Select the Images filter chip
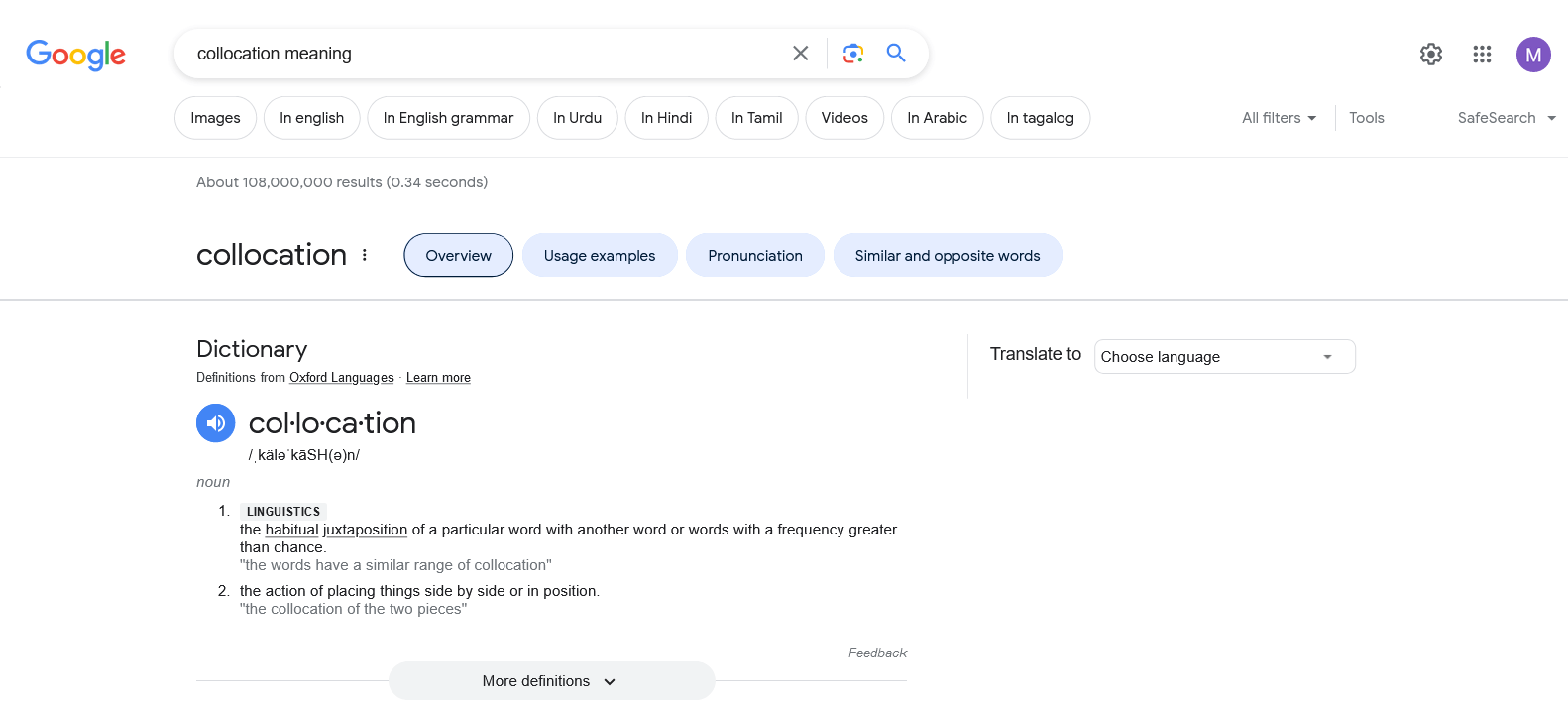 215,118
